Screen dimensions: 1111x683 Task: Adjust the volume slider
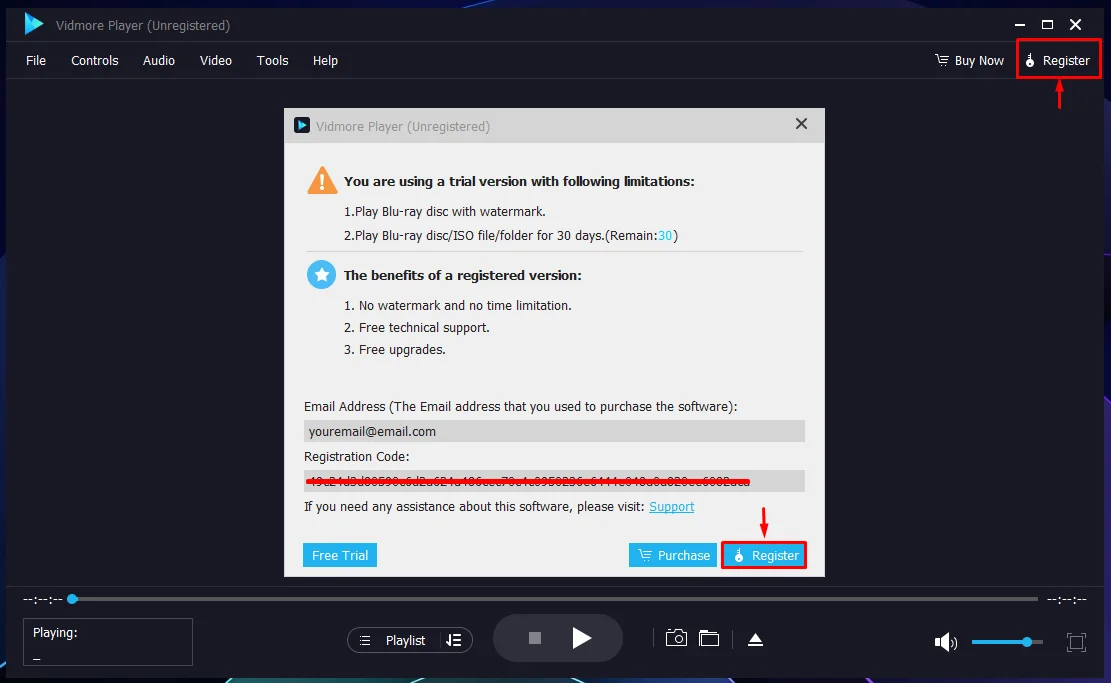1007,642
